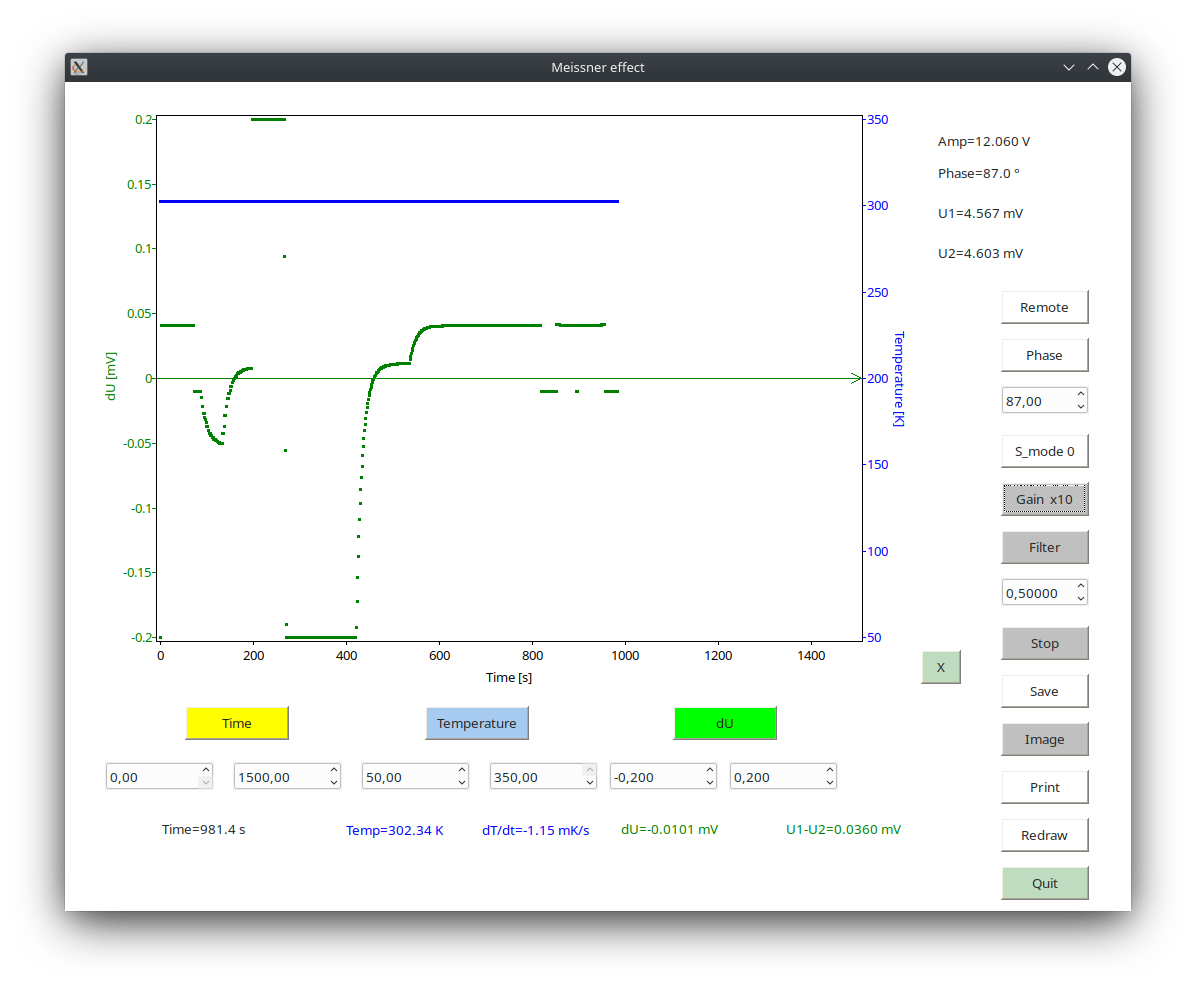Select the yellow Time axis button
The width and height of the screenshot is (1196, 988).
tap(237, 723)
